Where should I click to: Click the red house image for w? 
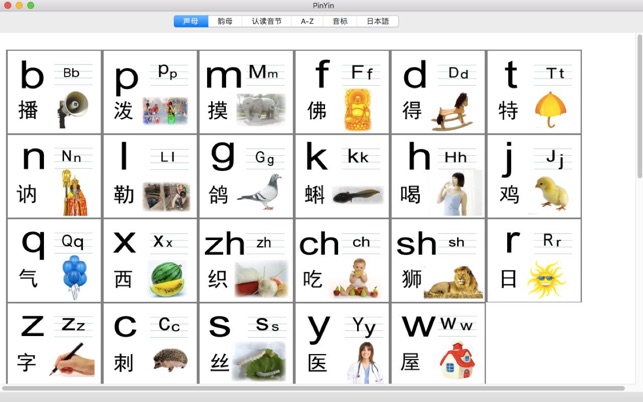tap(457, 361)
